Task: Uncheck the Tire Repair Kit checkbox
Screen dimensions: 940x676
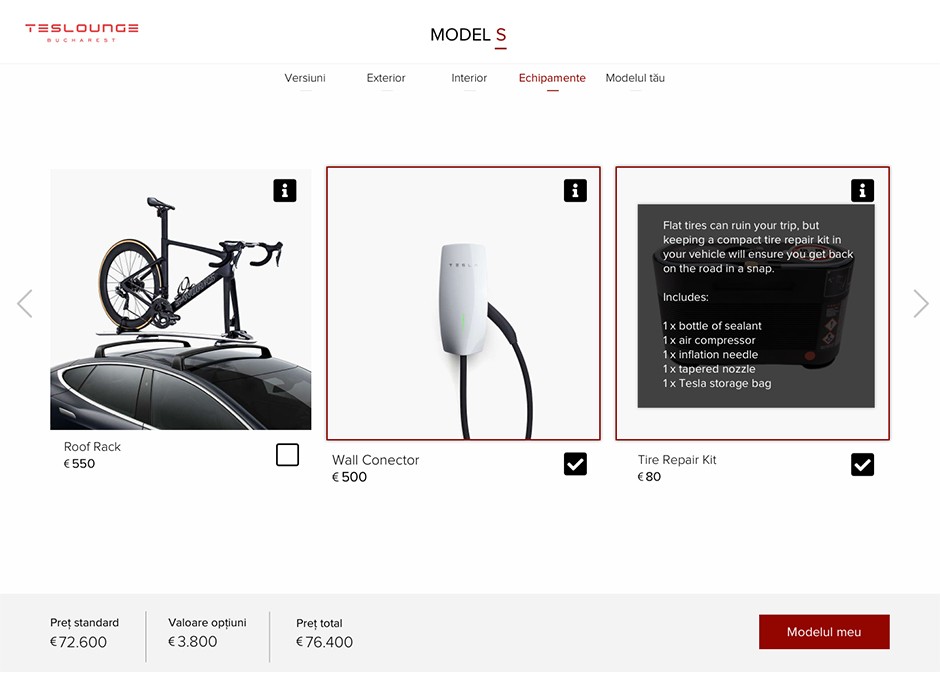Action: (x=862, y=464)
